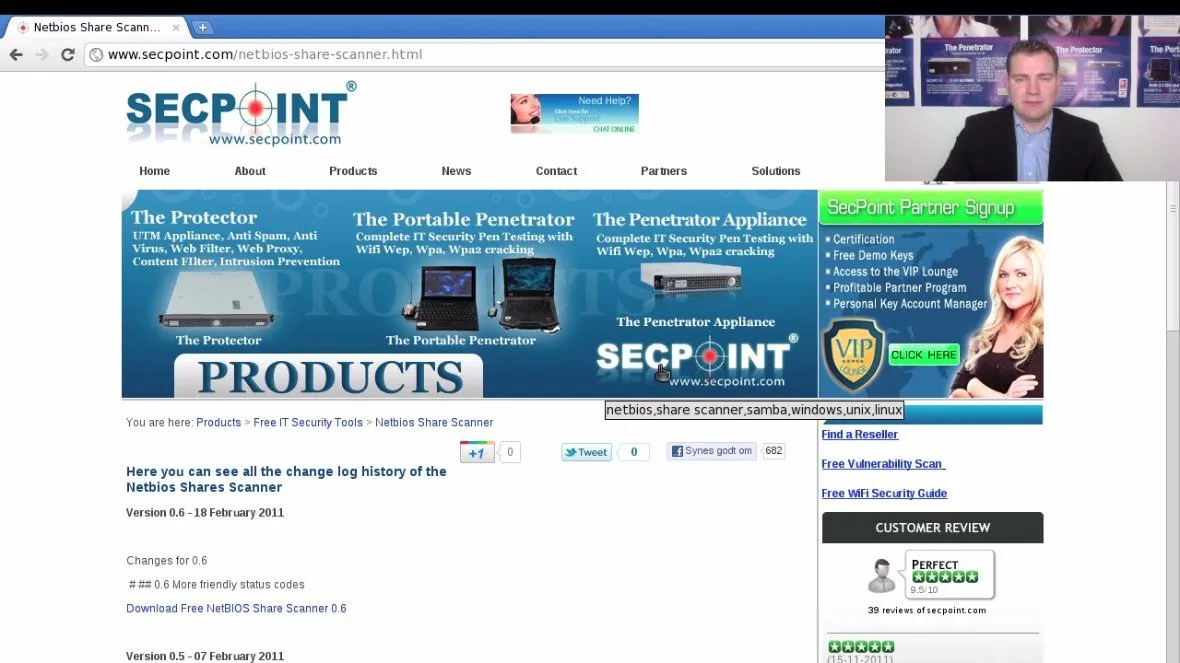Open the About menu item
The width and height of the screenshot is (1180, 663).
250,171
